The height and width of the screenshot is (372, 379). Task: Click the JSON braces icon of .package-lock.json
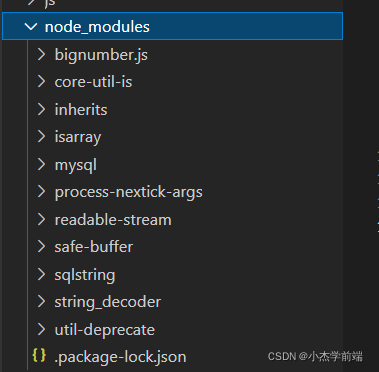(39, 356)
